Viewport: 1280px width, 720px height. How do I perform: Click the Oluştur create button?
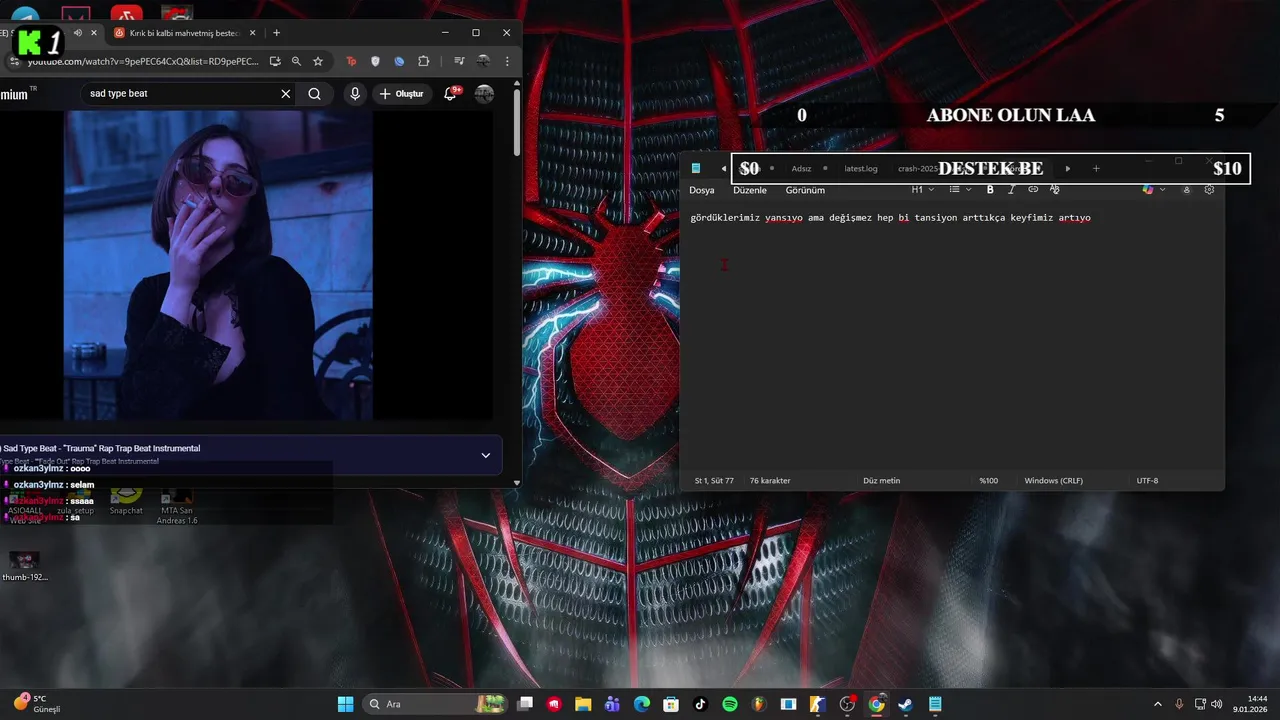click(x=401, y=94)
